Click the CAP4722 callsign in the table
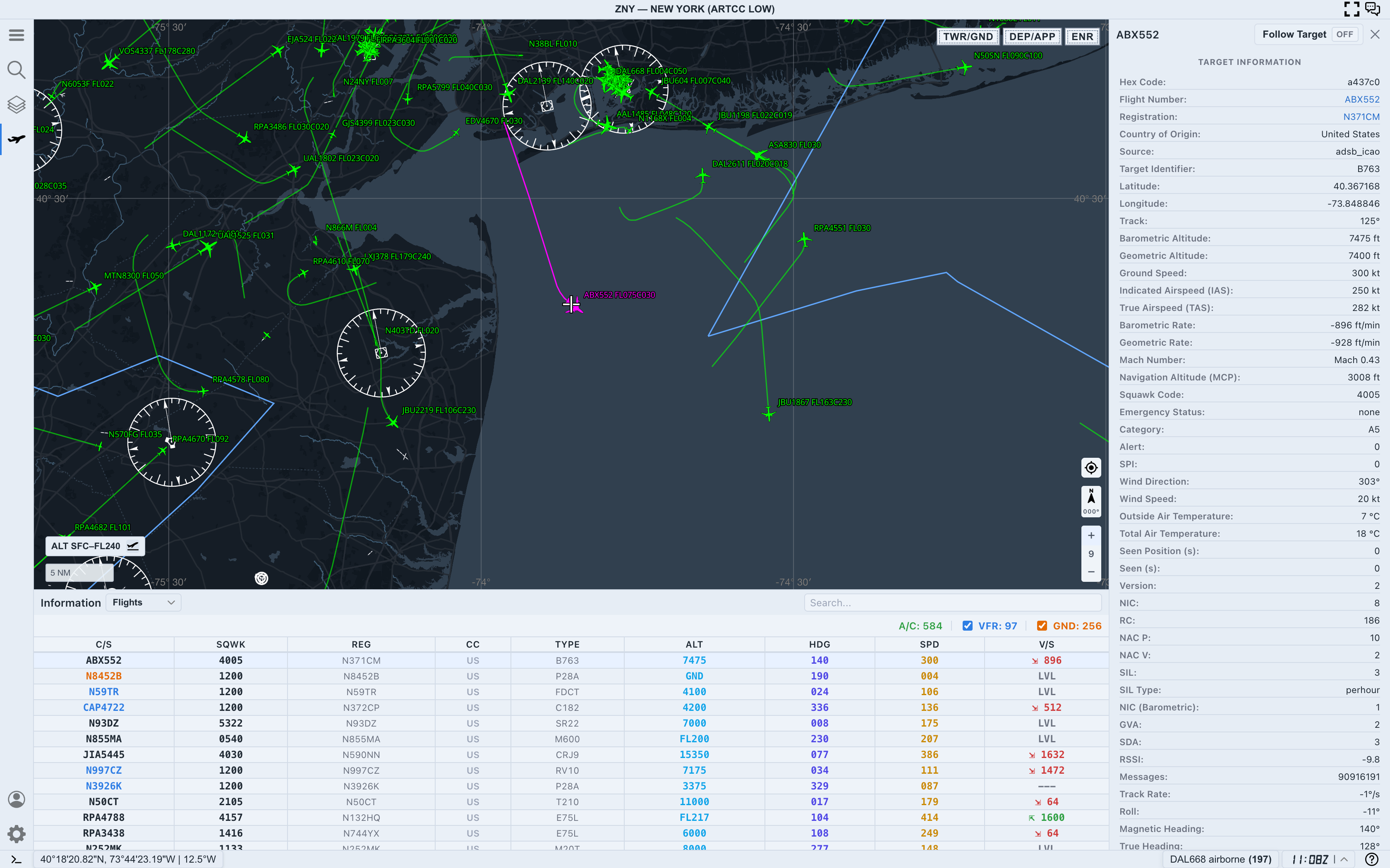1390x868 pixels. click(x=103, y=707)
